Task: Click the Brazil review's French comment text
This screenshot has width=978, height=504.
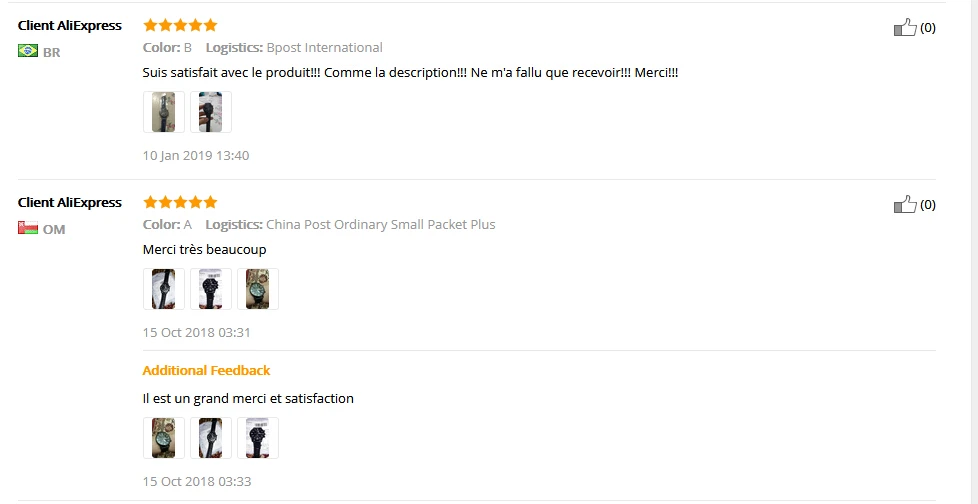Action: [x=411, y=73]
